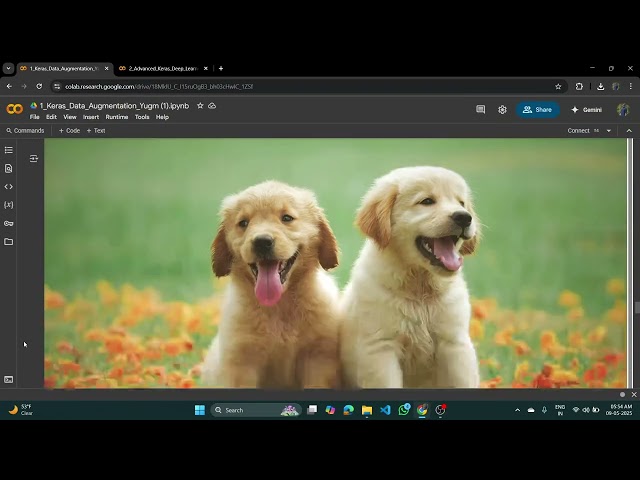Open the Gemini button
Image resolution: width=640 pixels, height=480 pixels.
(x=587, y=110)
